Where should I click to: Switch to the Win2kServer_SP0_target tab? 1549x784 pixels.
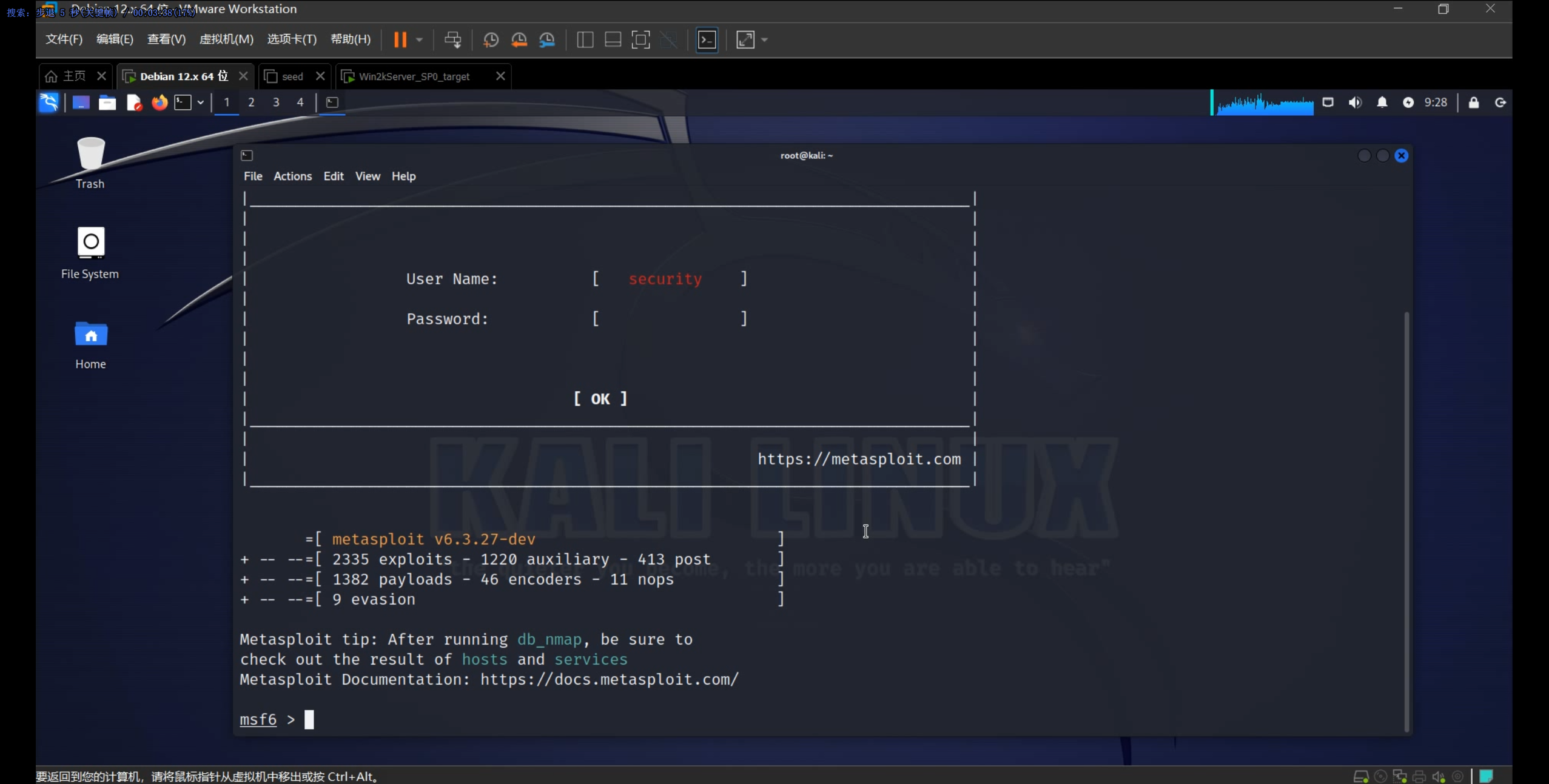coord(414,76)
